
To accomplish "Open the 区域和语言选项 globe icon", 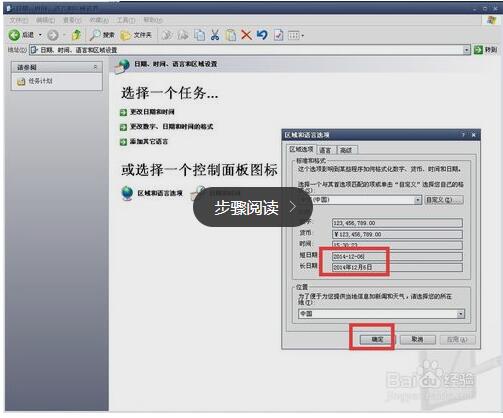I will click(127, 193).
